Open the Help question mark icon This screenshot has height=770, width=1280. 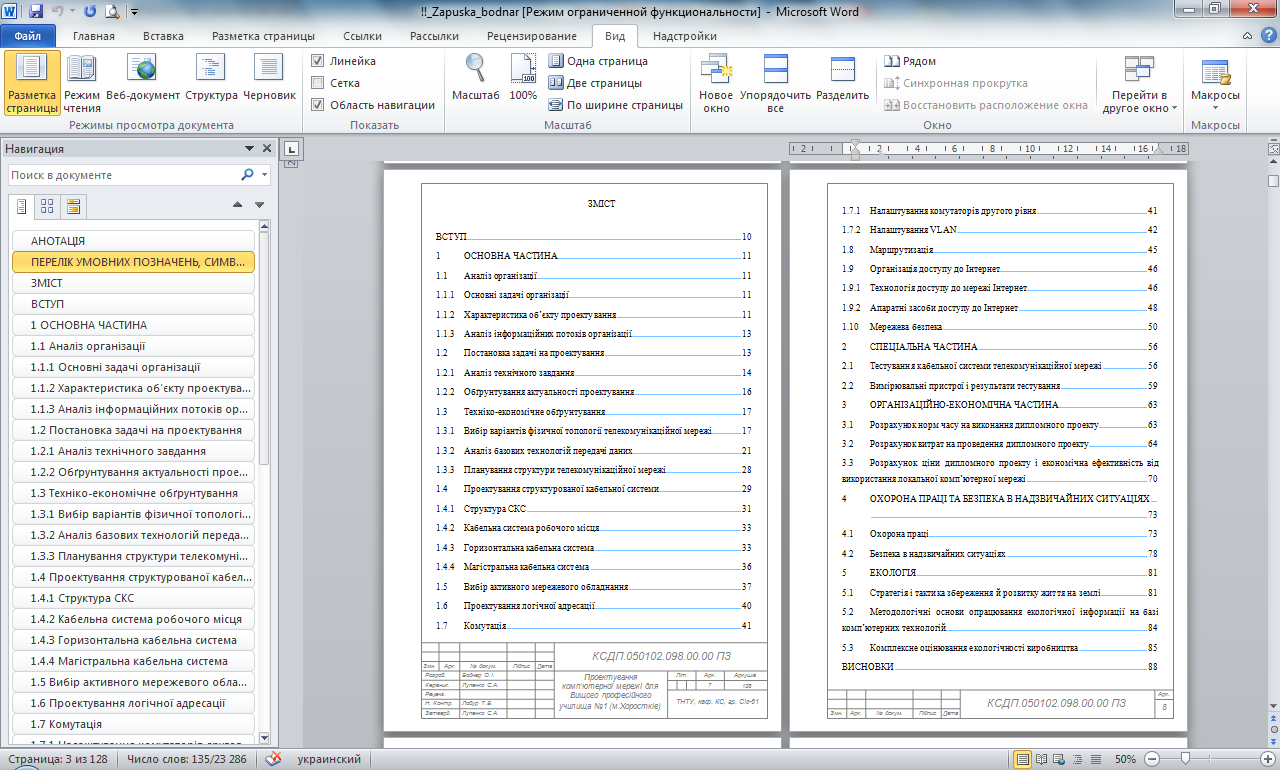coord(1267,36)
